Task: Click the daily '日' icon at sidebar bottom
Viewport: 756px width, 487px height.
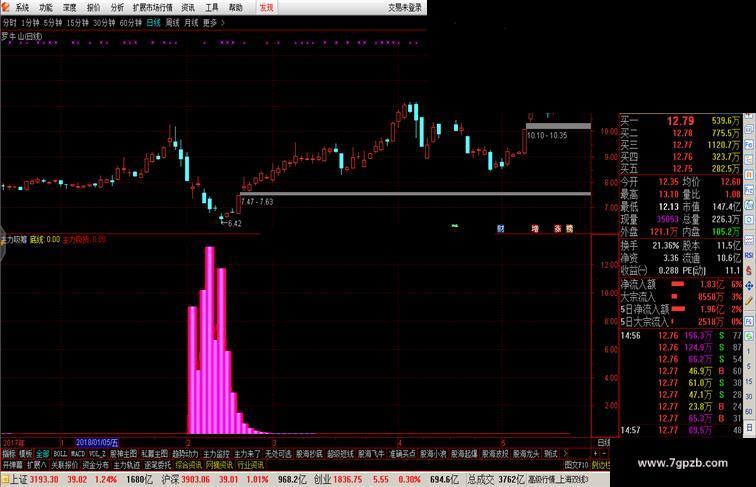Action: [x=749, y=427]
